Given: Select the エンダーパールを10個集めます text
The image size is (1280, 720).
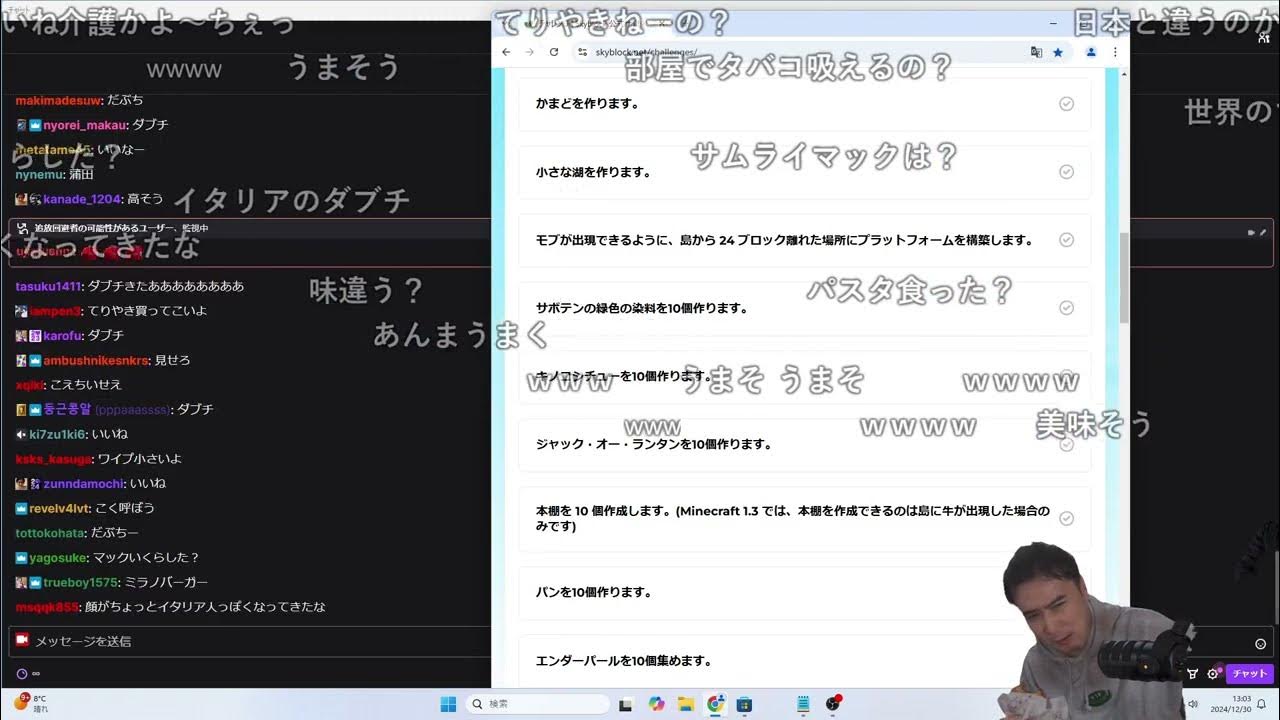Looking at the screenshot, I should pos(624,661).
